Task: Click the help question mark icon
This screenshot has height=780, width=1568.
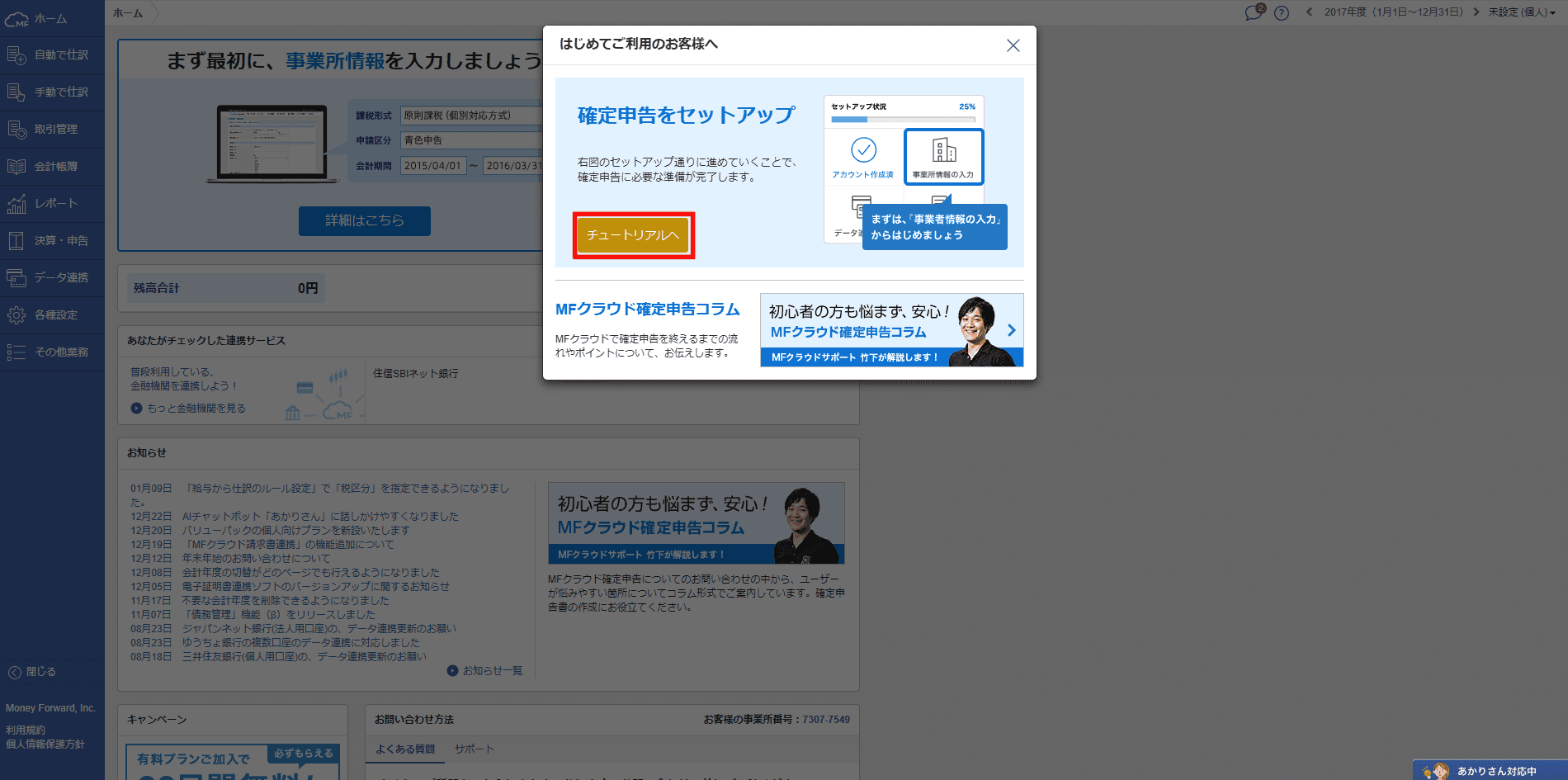Action: pos(1281,12)
